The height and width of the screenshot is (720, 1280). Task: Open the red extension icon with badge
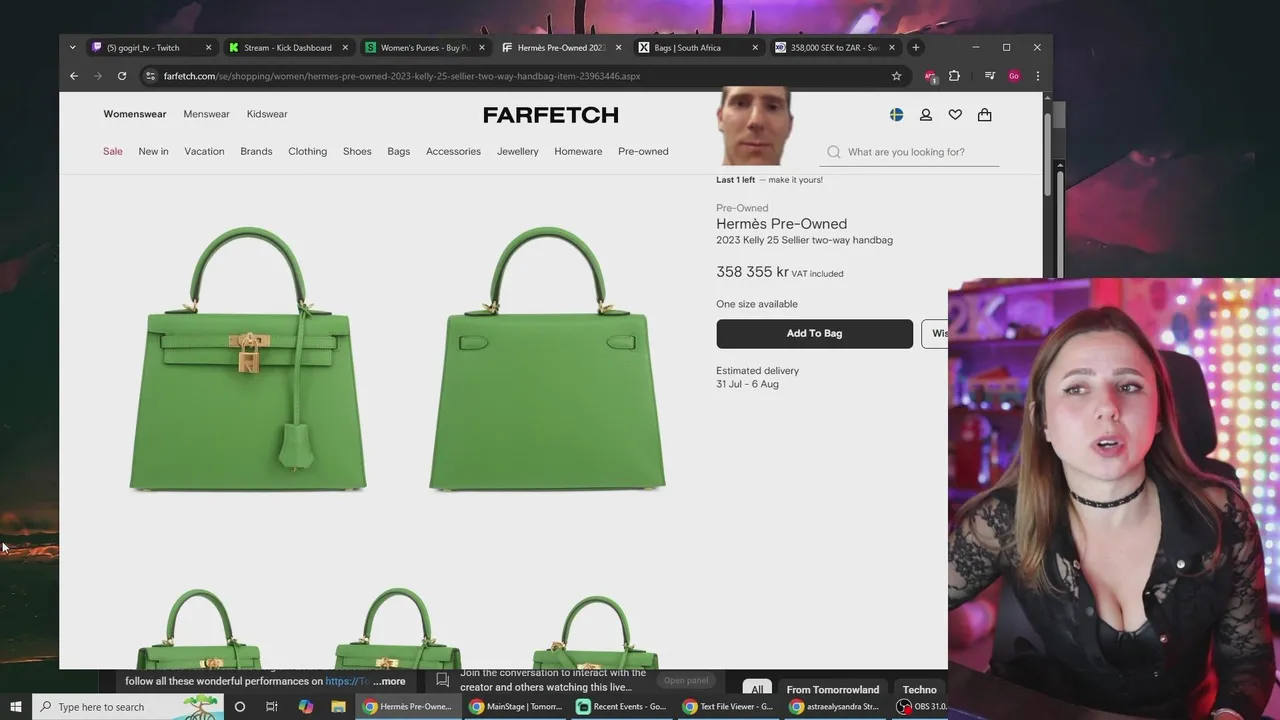[x=930, y=76]
